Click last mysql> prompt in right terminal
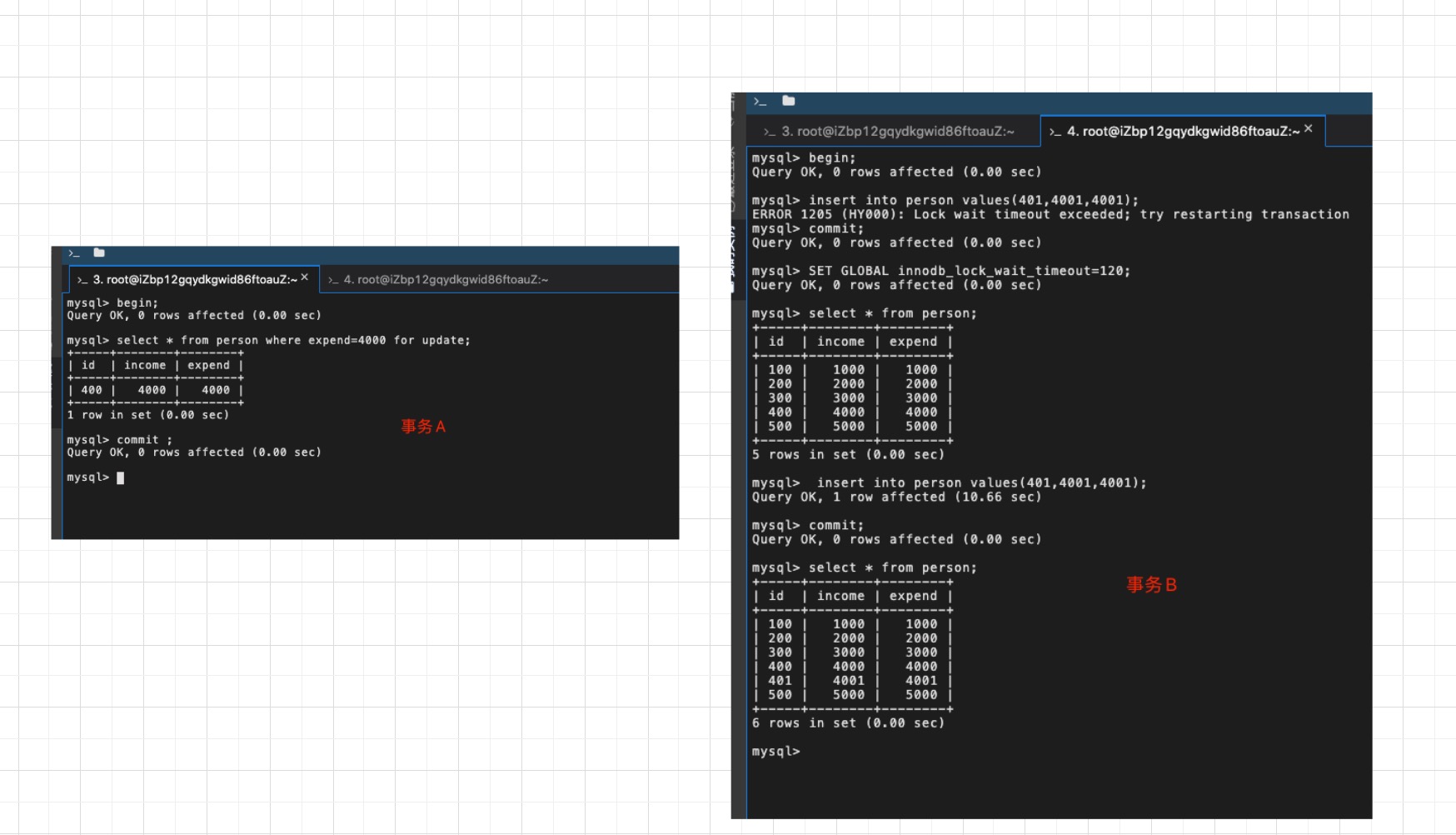The width and height of the screenshot is (1456, 835). tap(775, 752)
